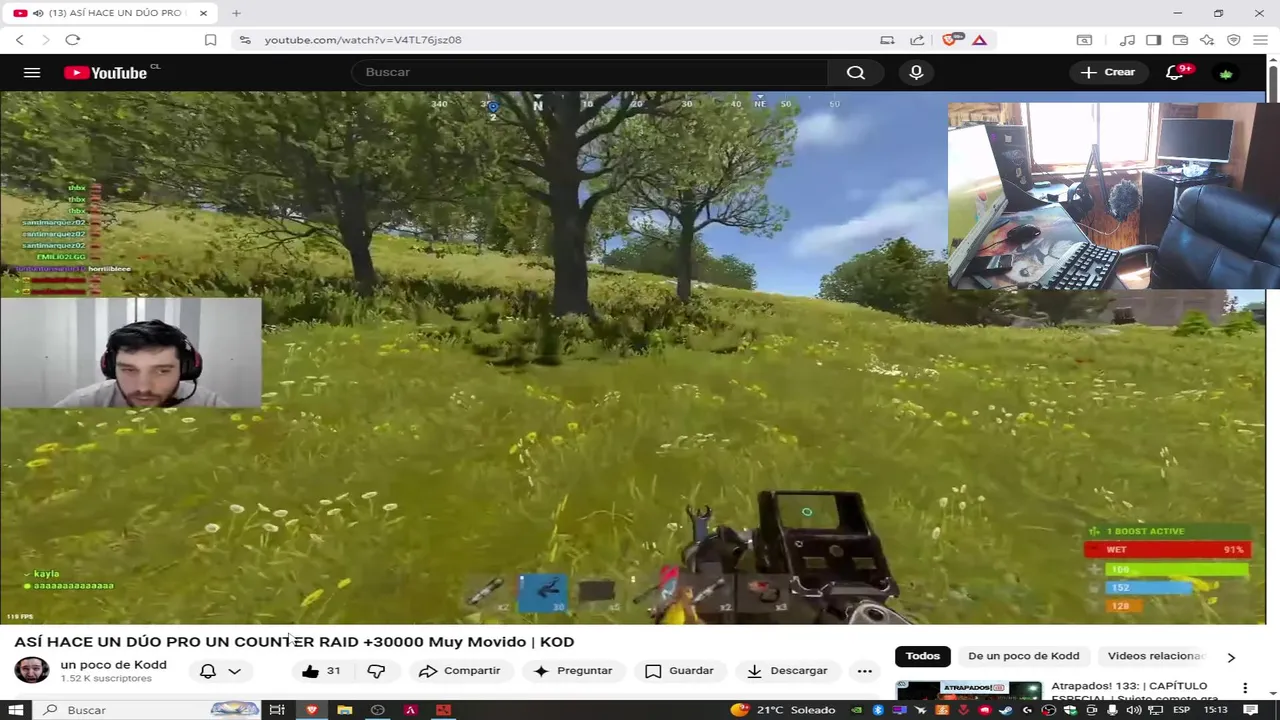Open the install app icon in address bar
The image size is (1280, 720).
(x=887, y=40)
